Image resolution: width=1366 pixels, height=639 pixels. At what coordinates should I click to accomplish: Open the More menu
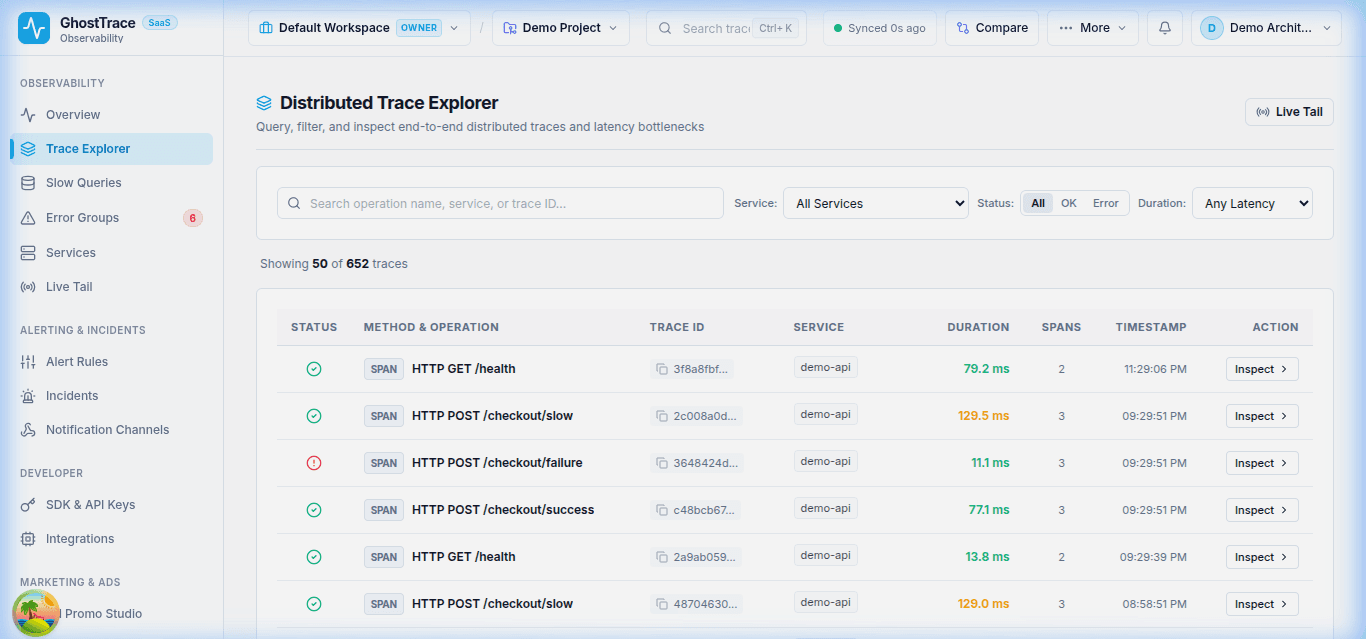point(1092,28)
